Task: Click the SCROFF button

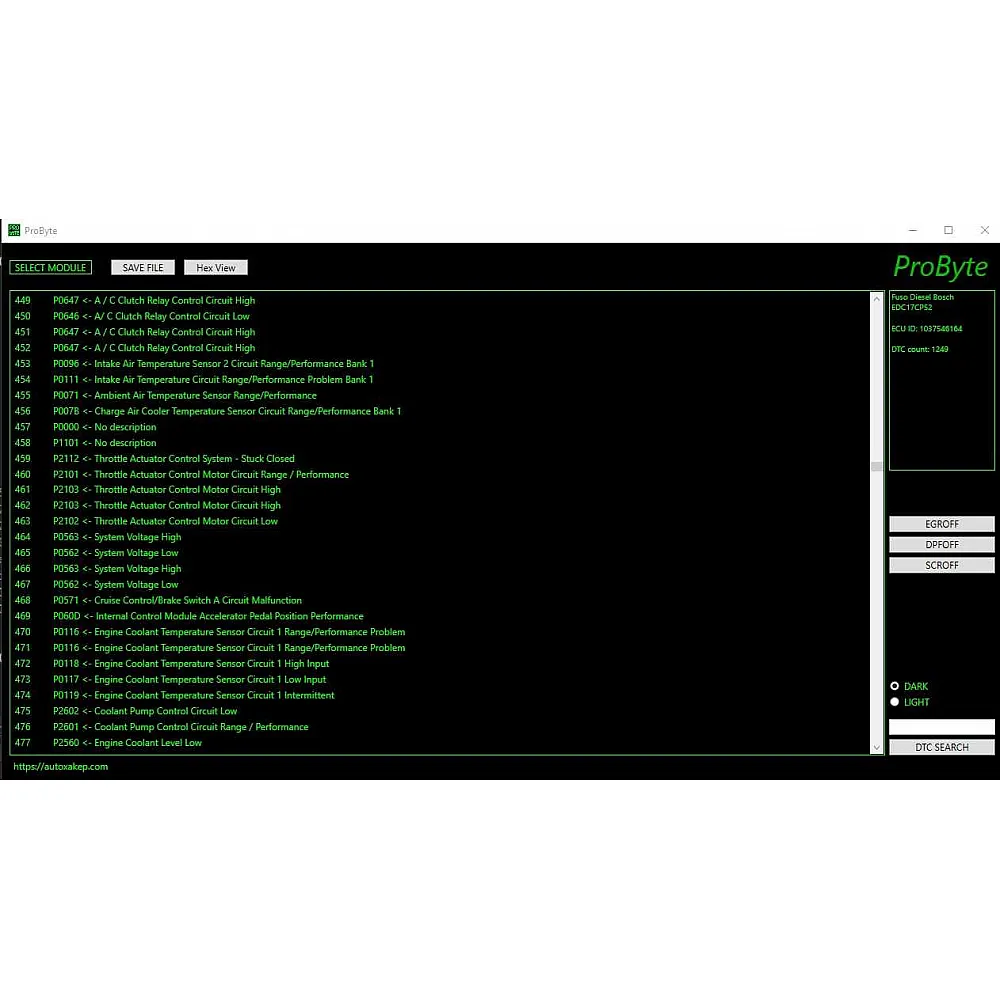Action: (x=941, y=565)
